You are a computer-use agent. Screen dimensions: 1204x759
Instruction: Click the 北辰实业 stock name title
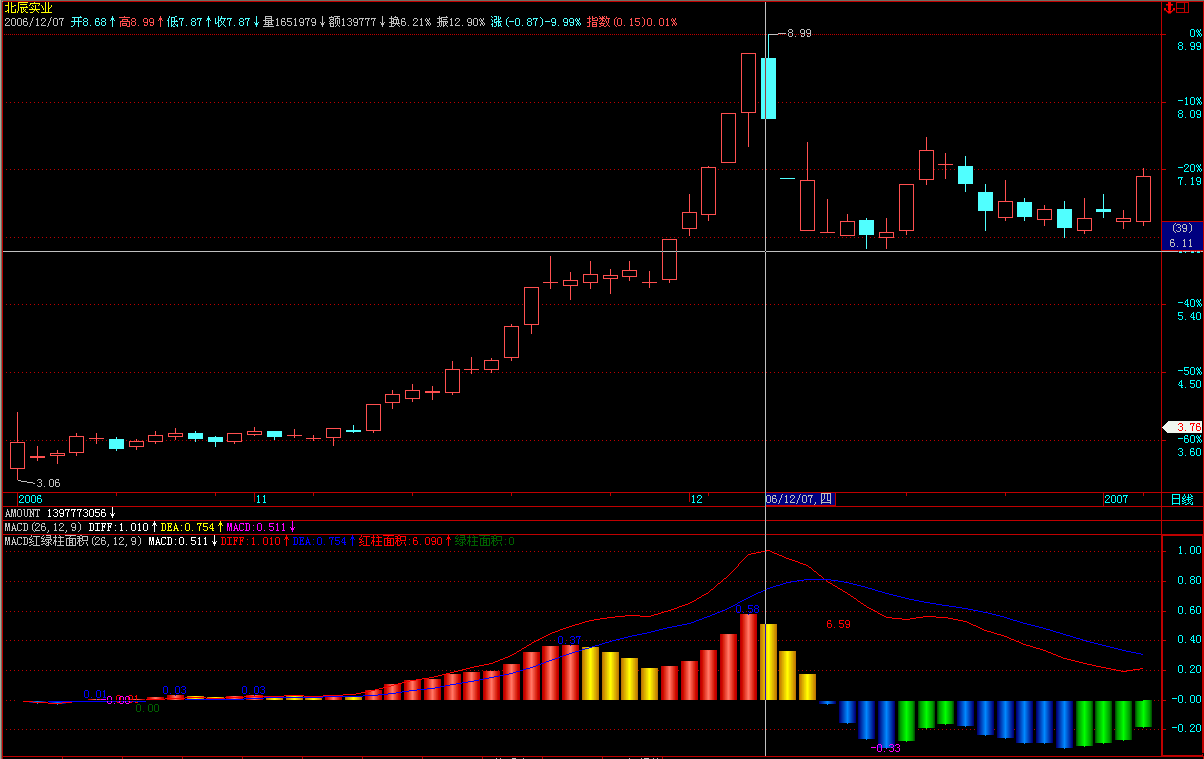(28, 7)
